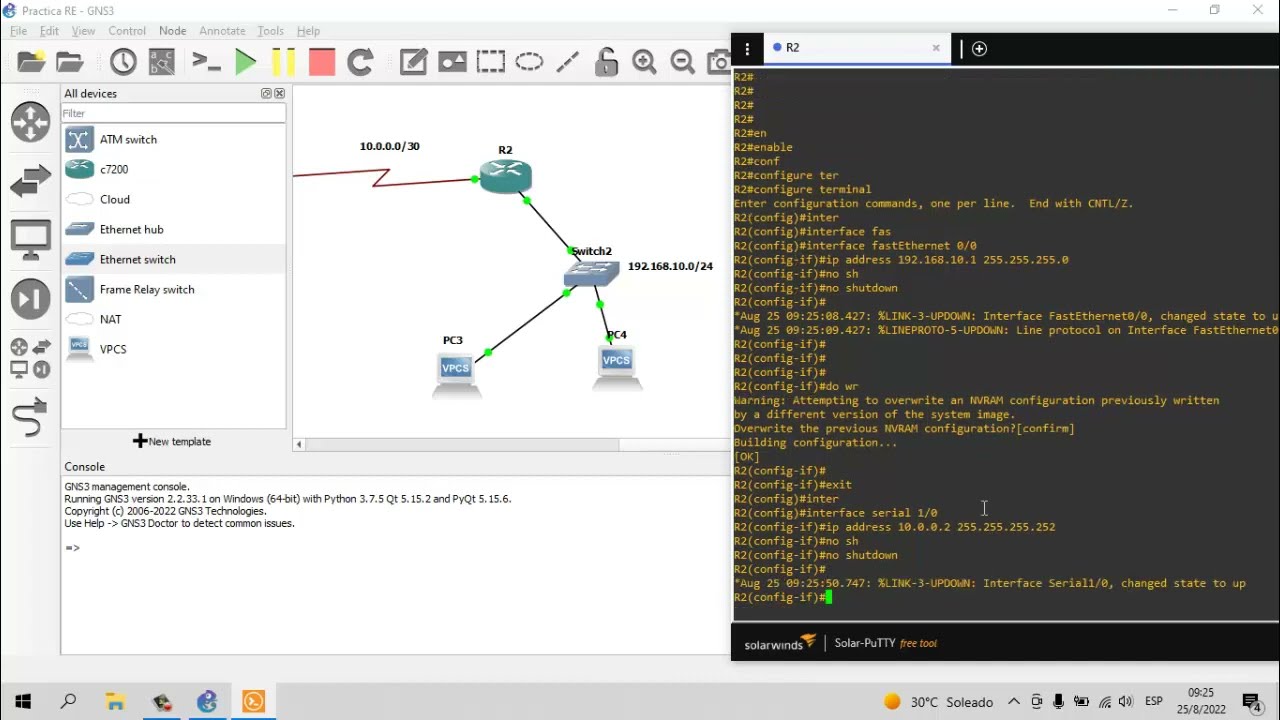Click the New template button

[172, 441]
